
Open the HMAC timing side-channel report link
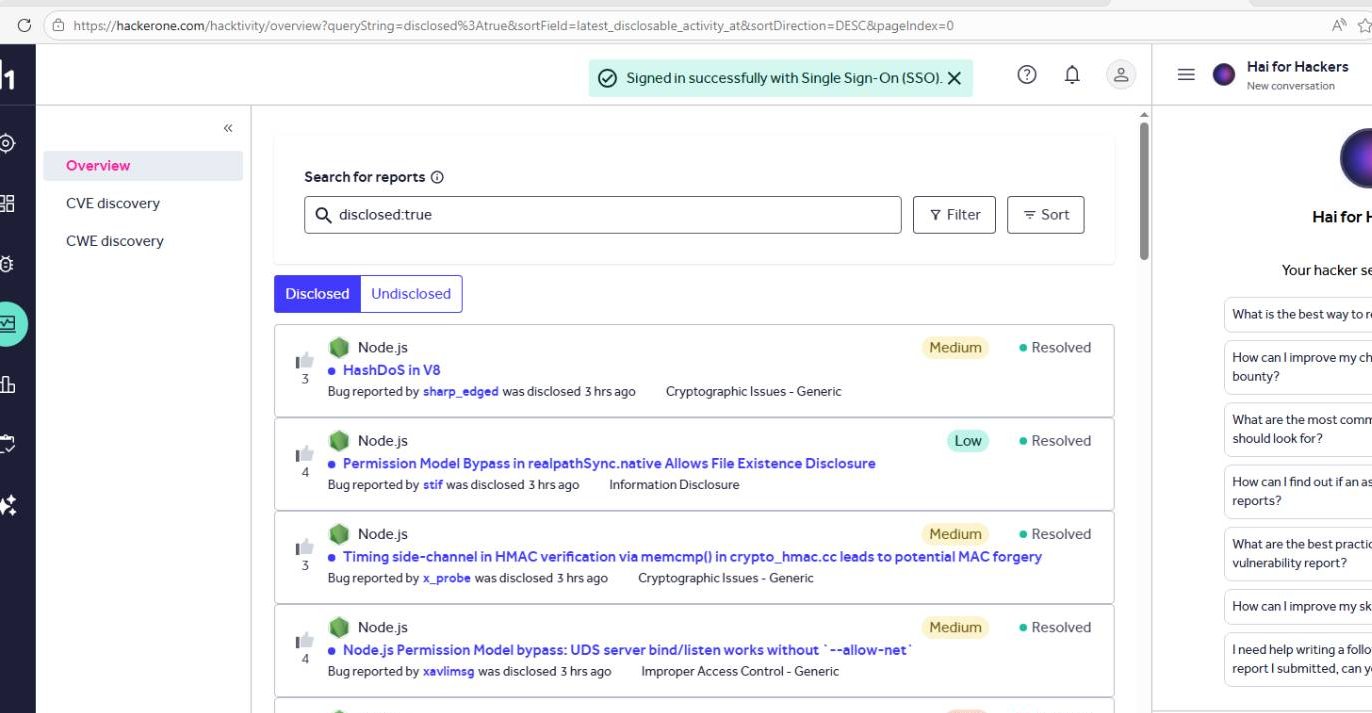coord(692,557)
